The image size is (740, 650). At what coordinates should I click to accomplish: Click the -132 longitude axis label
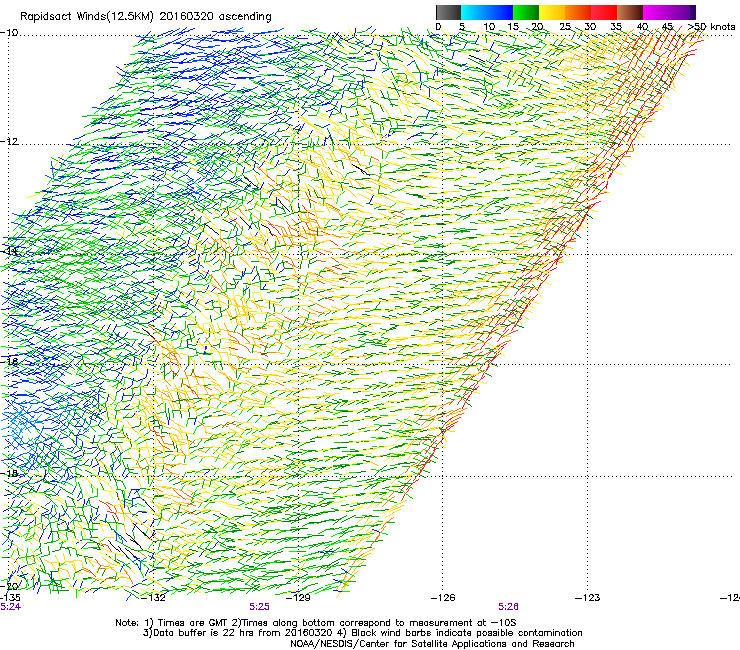(x=154, y=598)
